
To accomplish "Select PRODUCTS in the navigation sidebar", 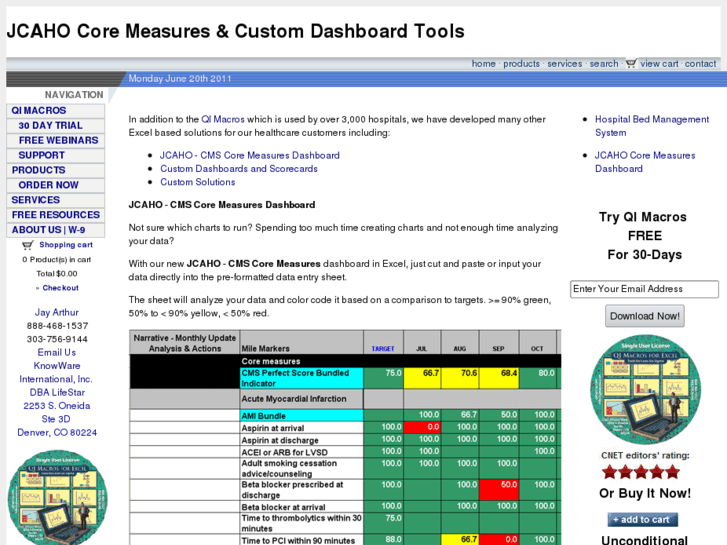I will pyautogui.click(x=56, y=170).
